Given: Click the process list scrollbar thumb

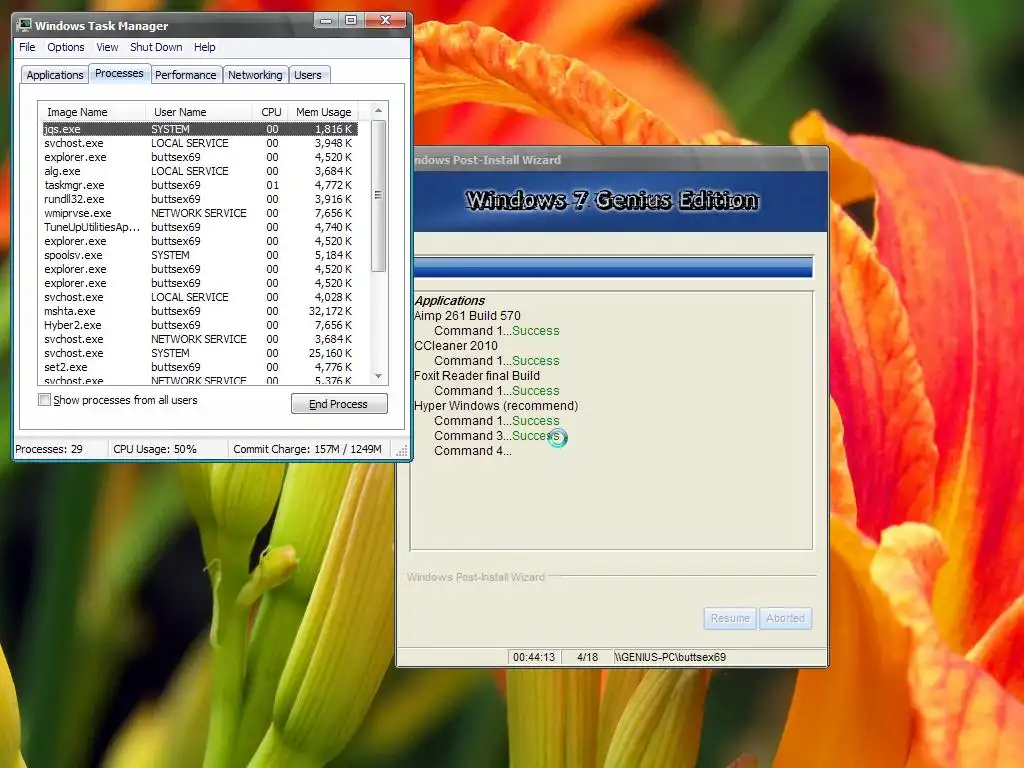Looking at the screenshot, I should pyautogui.click(x=378, y=195).
